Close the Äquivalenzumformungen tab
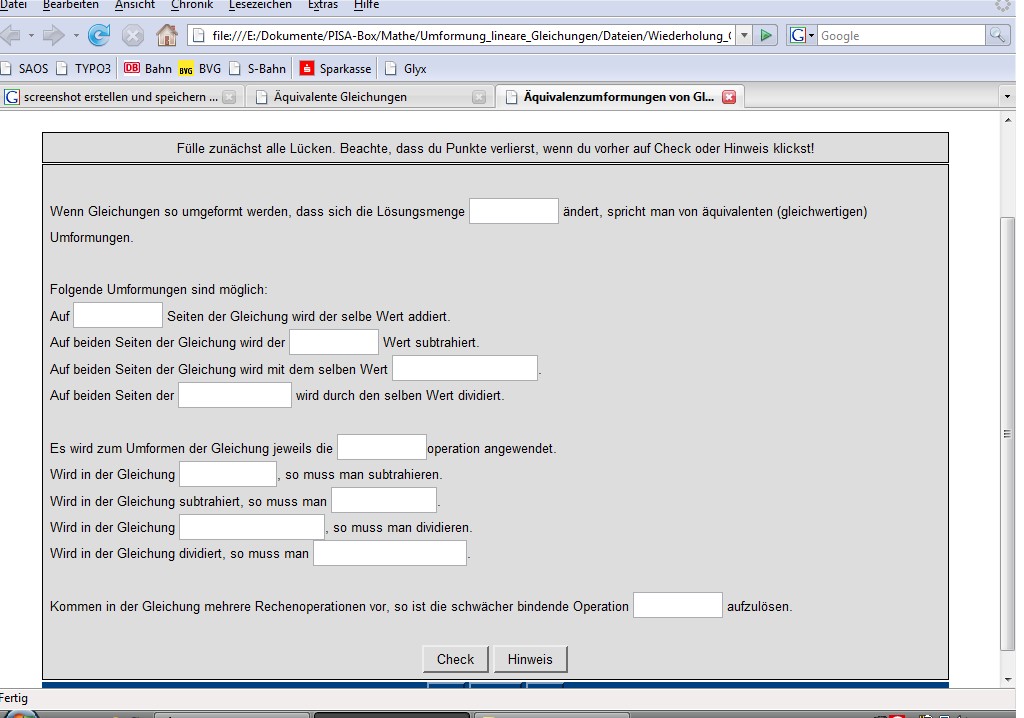The image size is (1024, 718). pos(729,97)
